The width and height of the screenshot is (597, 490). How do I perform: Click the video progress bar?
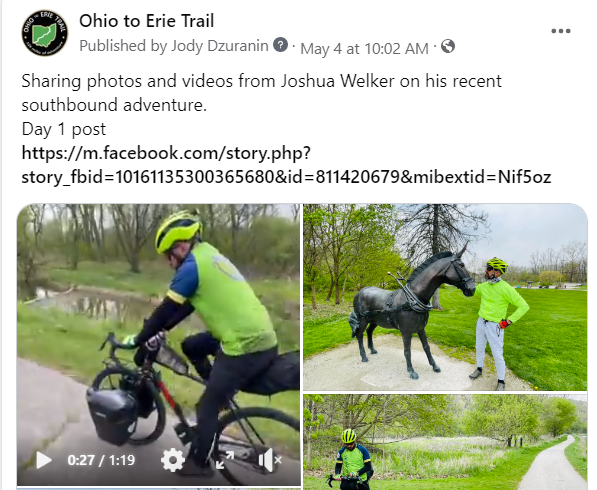tap(159, 488)
